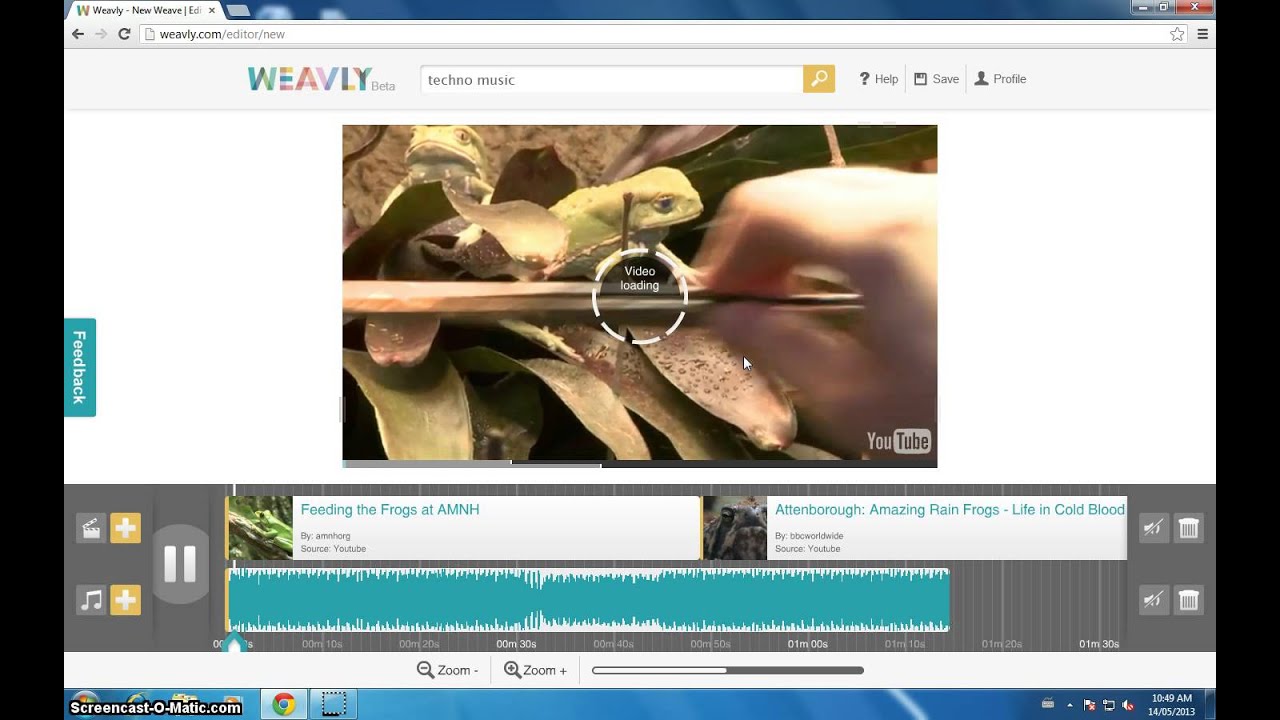Click the YouTube logo on the video
1280x720 pixels.
coord(898,441)
